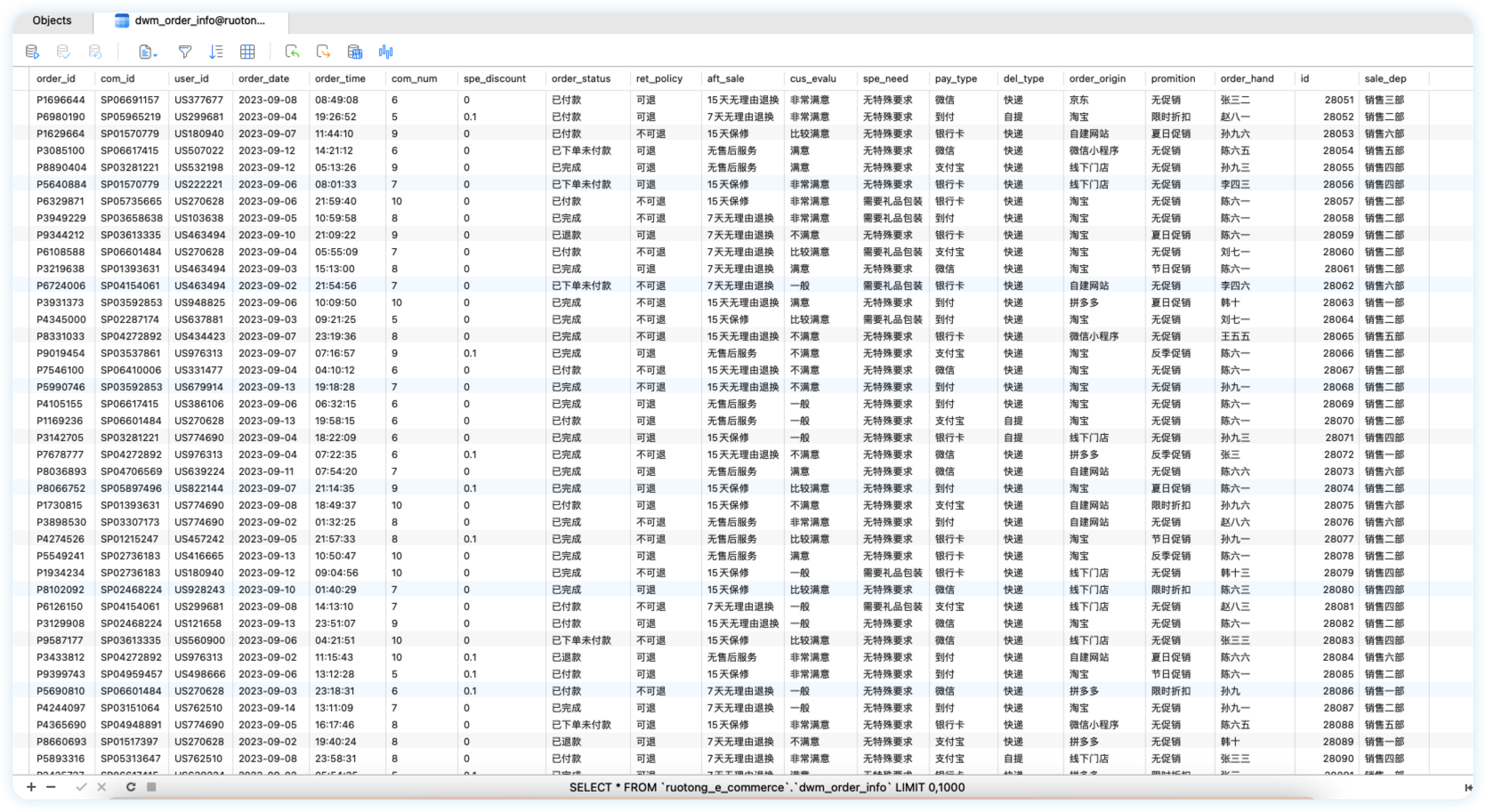1486x812 pixels.
Task: Open the Text view options dropdown
Action: [x=148, y=52]
